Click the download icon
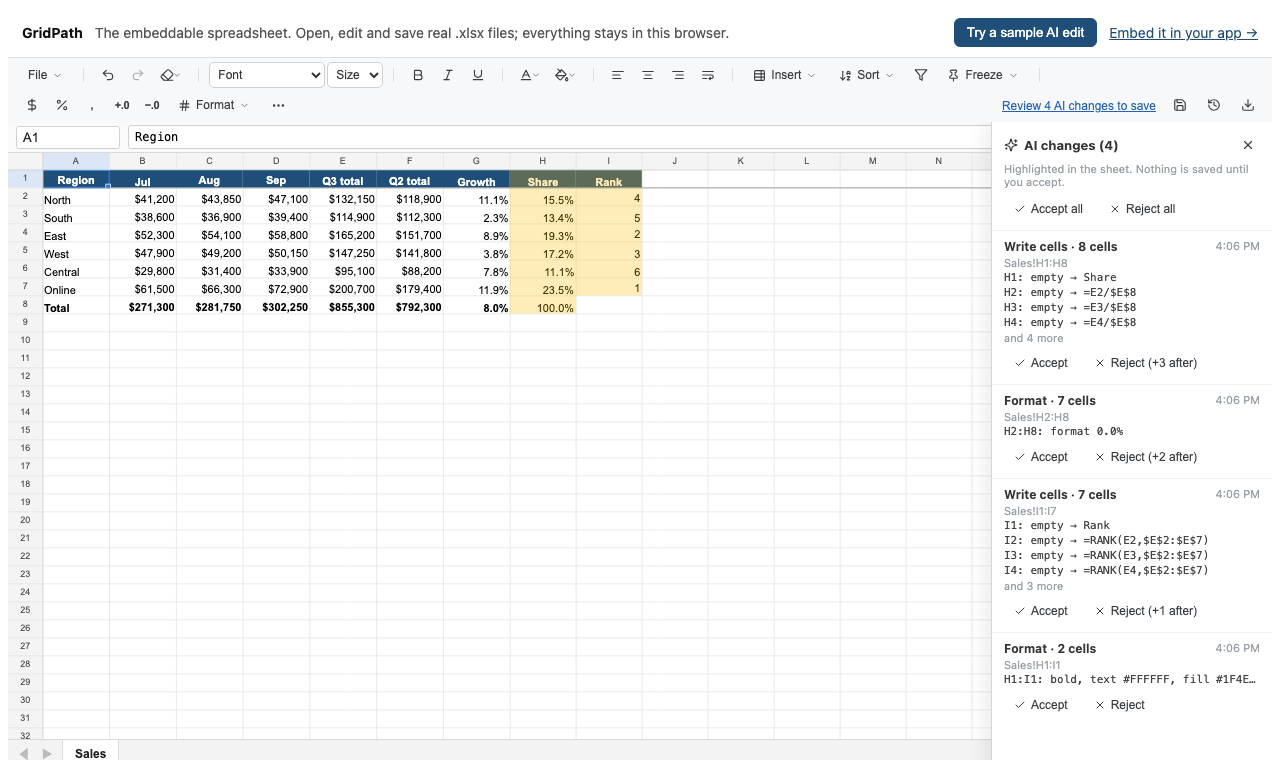 1248,105
